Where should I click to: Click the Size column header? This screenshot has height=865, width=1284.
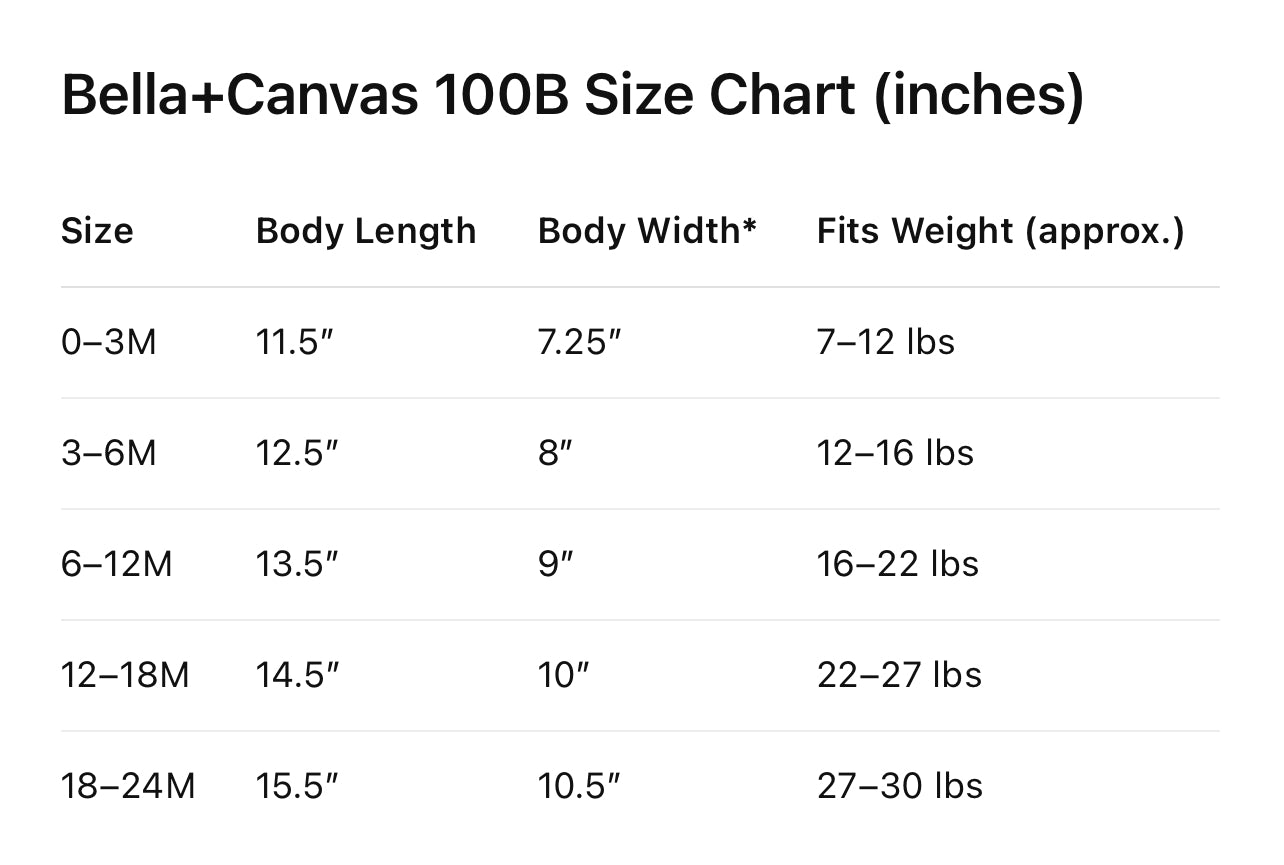97,231
